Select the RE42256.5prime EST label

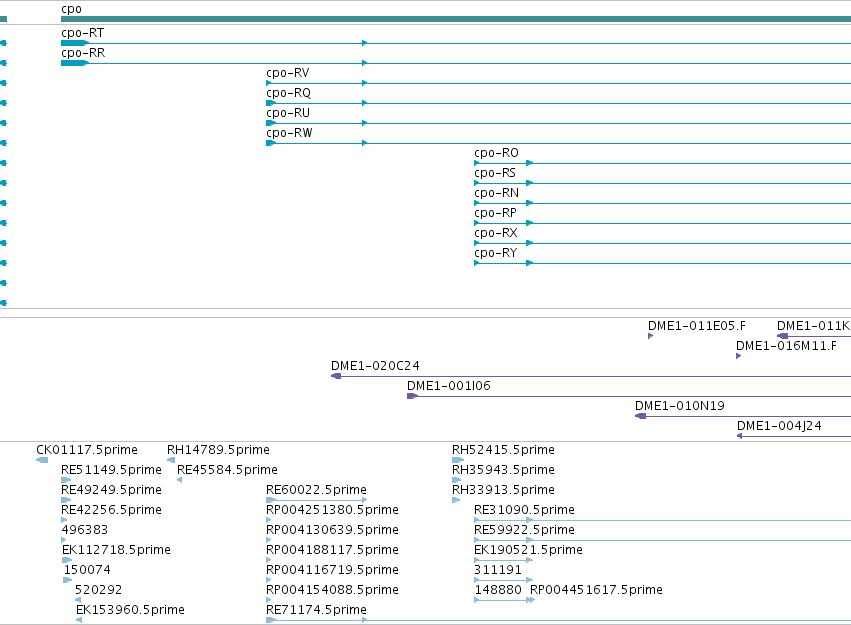111,510
